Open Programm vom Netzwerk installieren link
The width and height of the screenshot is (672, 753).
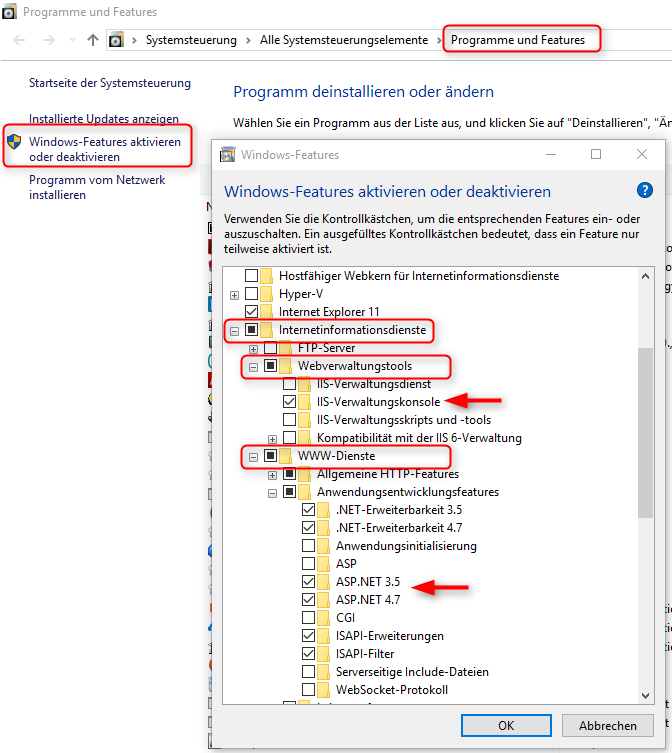tap(97, 187)
